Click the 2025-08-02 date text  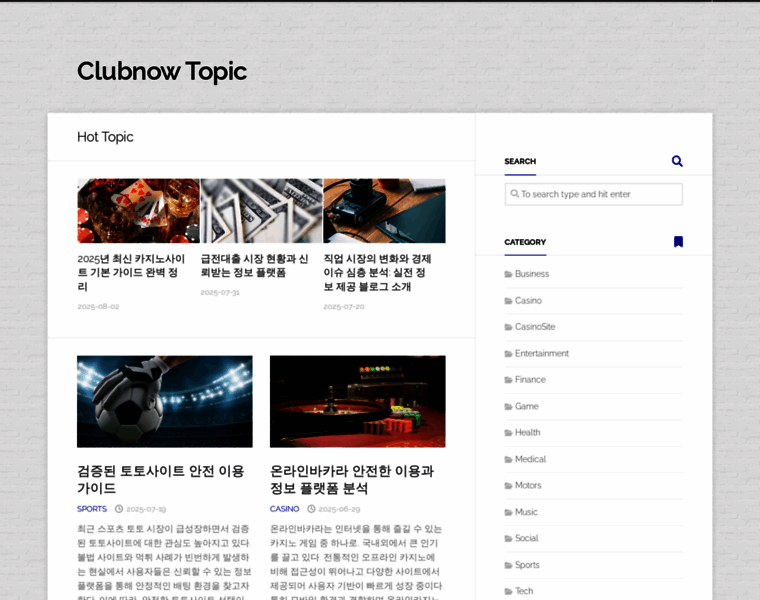pyautogui.click(x=98, y=306)
